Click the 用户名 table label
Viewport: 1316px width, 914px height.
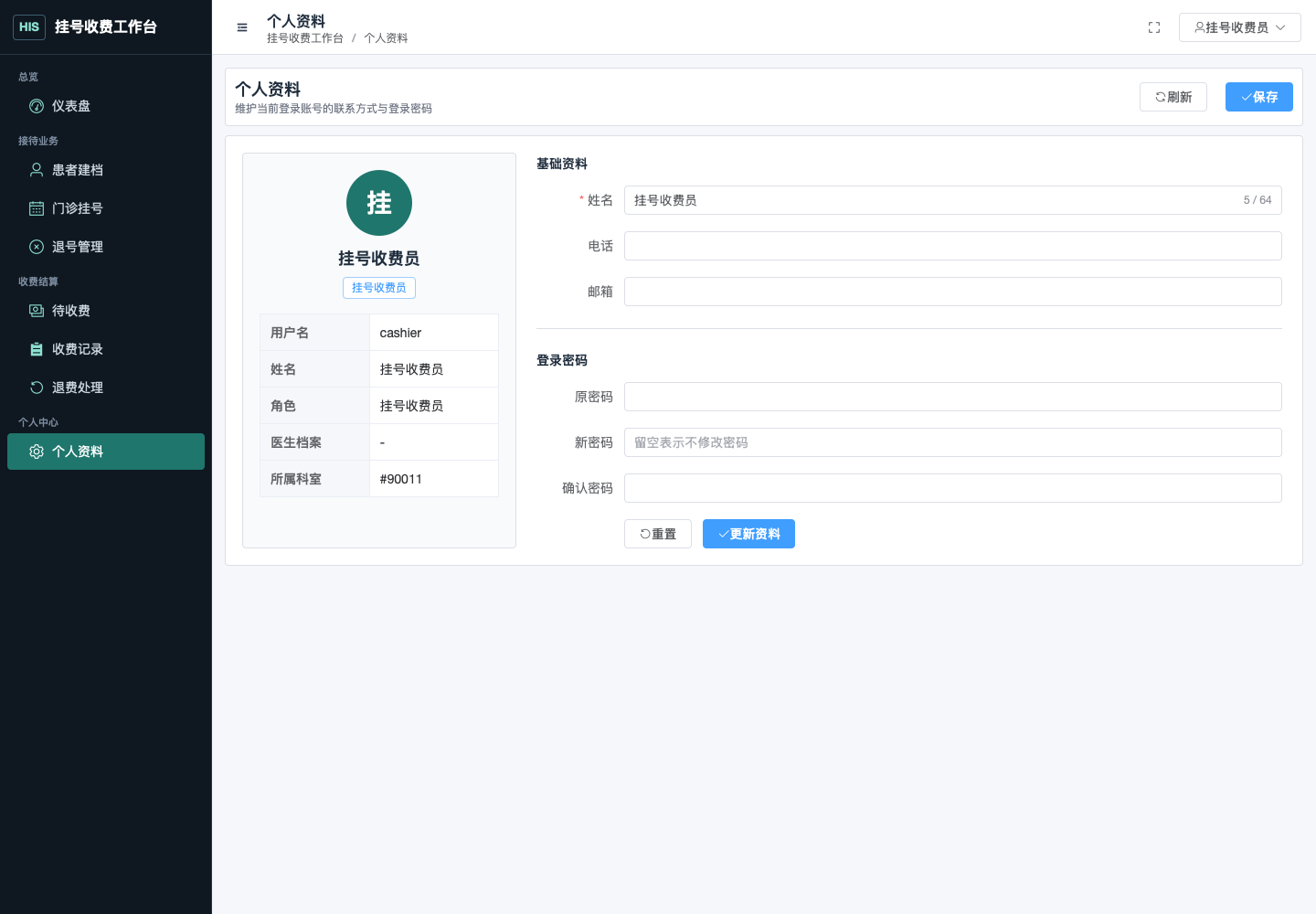(290, 333)
